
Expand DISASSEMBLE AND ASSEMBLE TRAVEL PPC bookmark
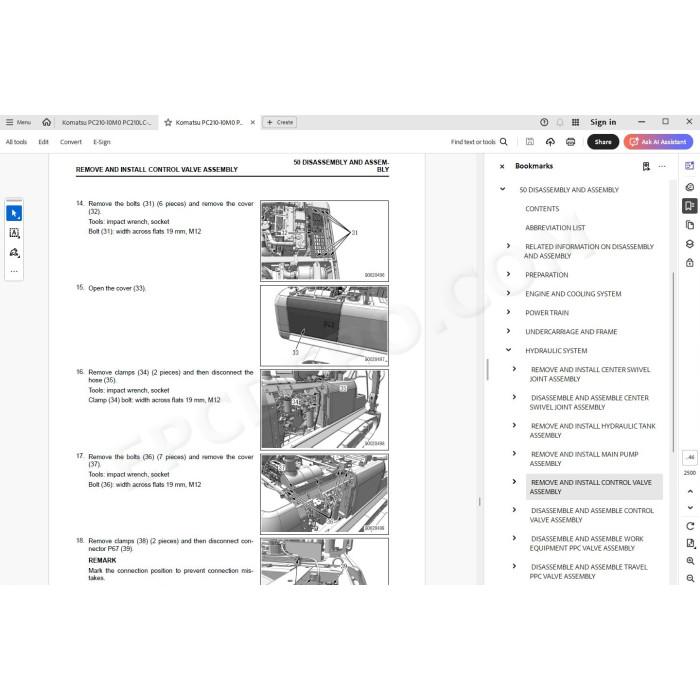(514, 566)
